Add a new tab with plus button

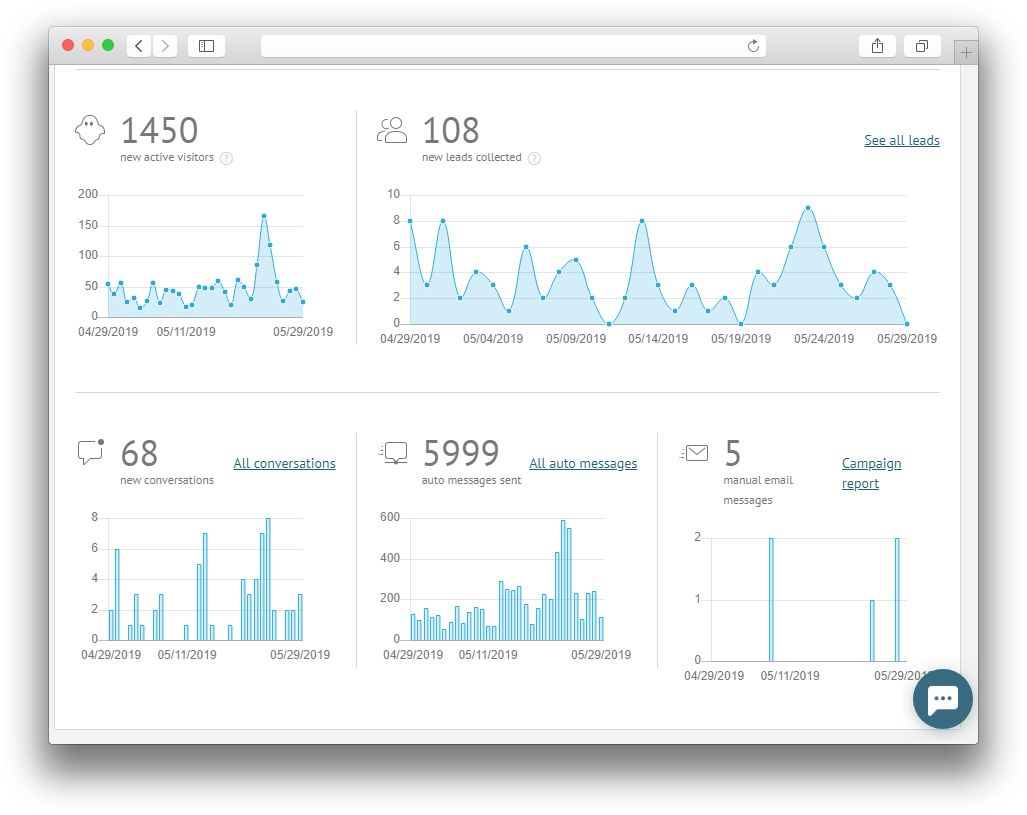966,52
